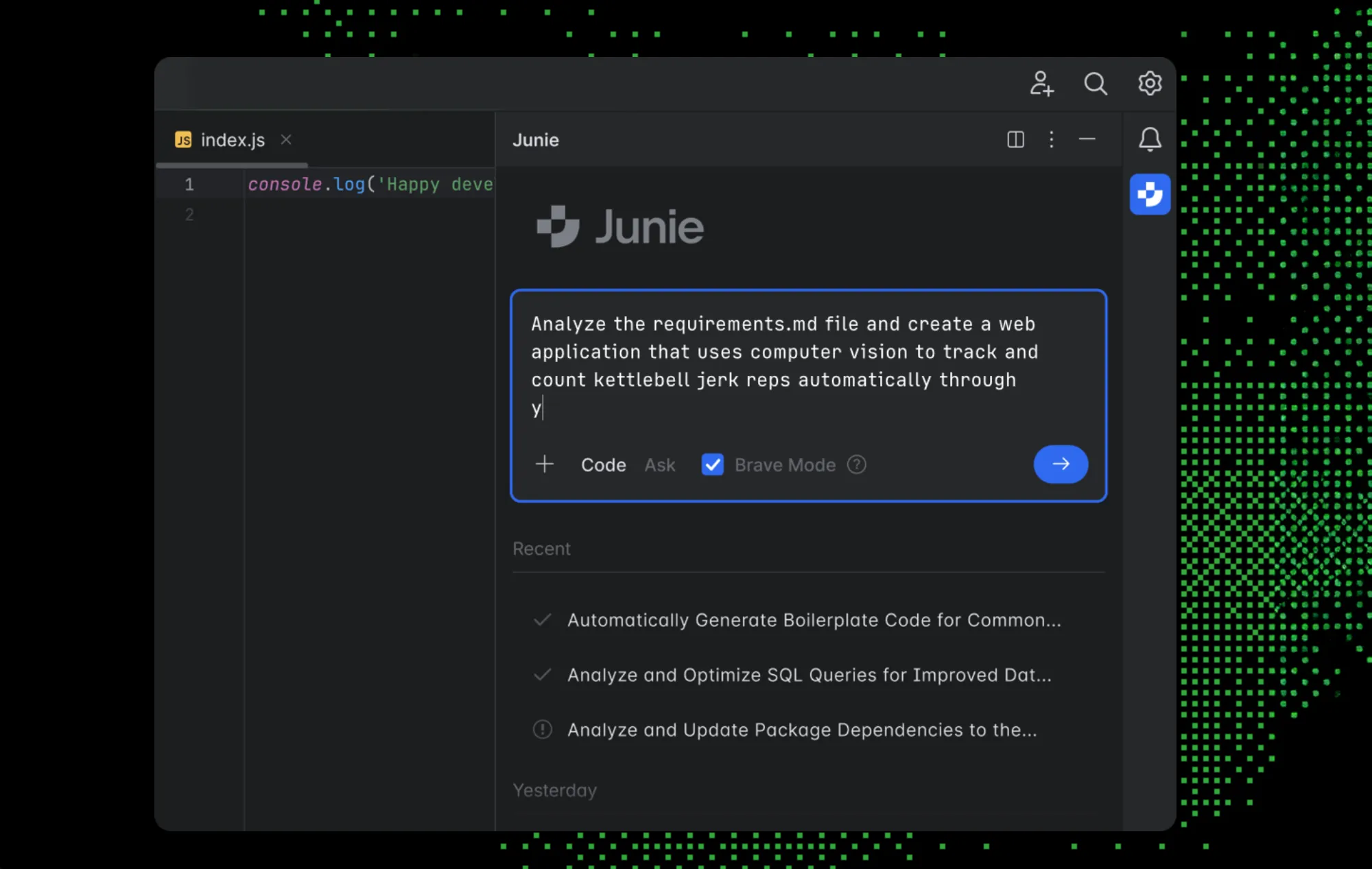Click the plus icon to attach context
The width and height of the screenshot is (1372, 869).
[544, 464]
